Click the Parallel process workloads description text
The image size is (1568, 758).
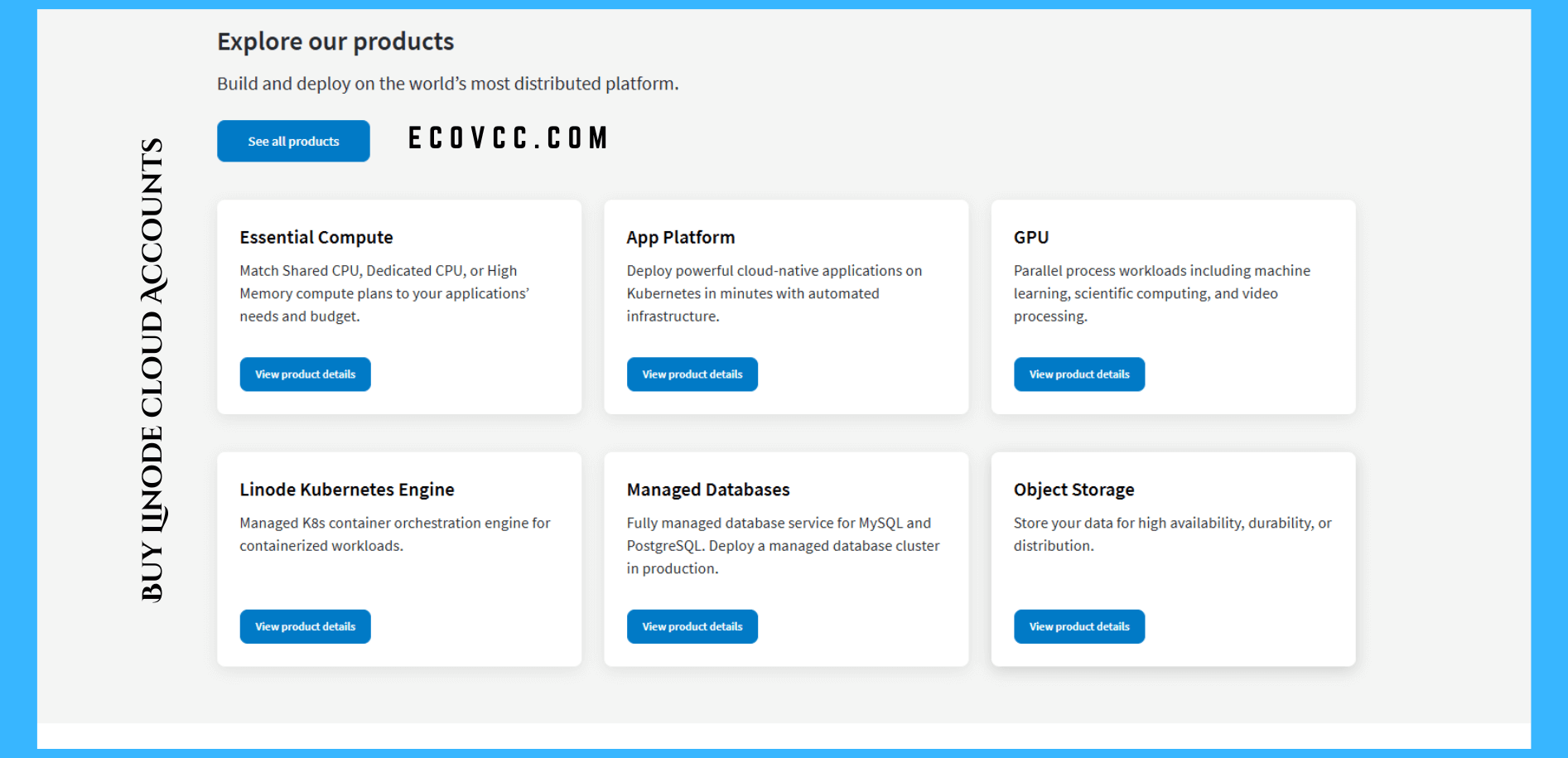[1160, 293]
